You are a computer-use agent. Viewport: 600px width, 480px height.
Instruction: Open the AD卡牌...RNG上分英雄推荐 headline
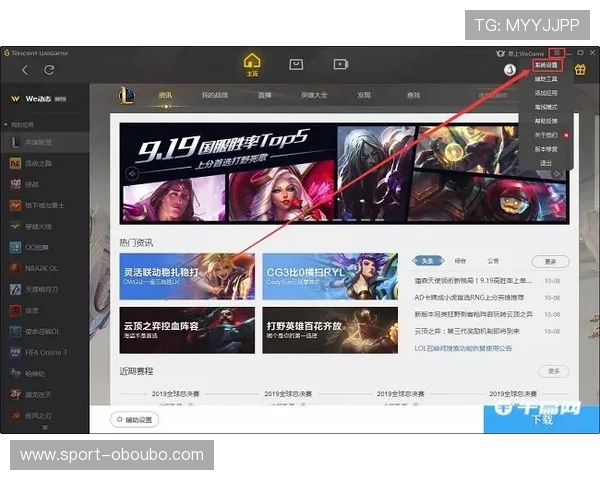pyautogui.click(x=469, y=297)
